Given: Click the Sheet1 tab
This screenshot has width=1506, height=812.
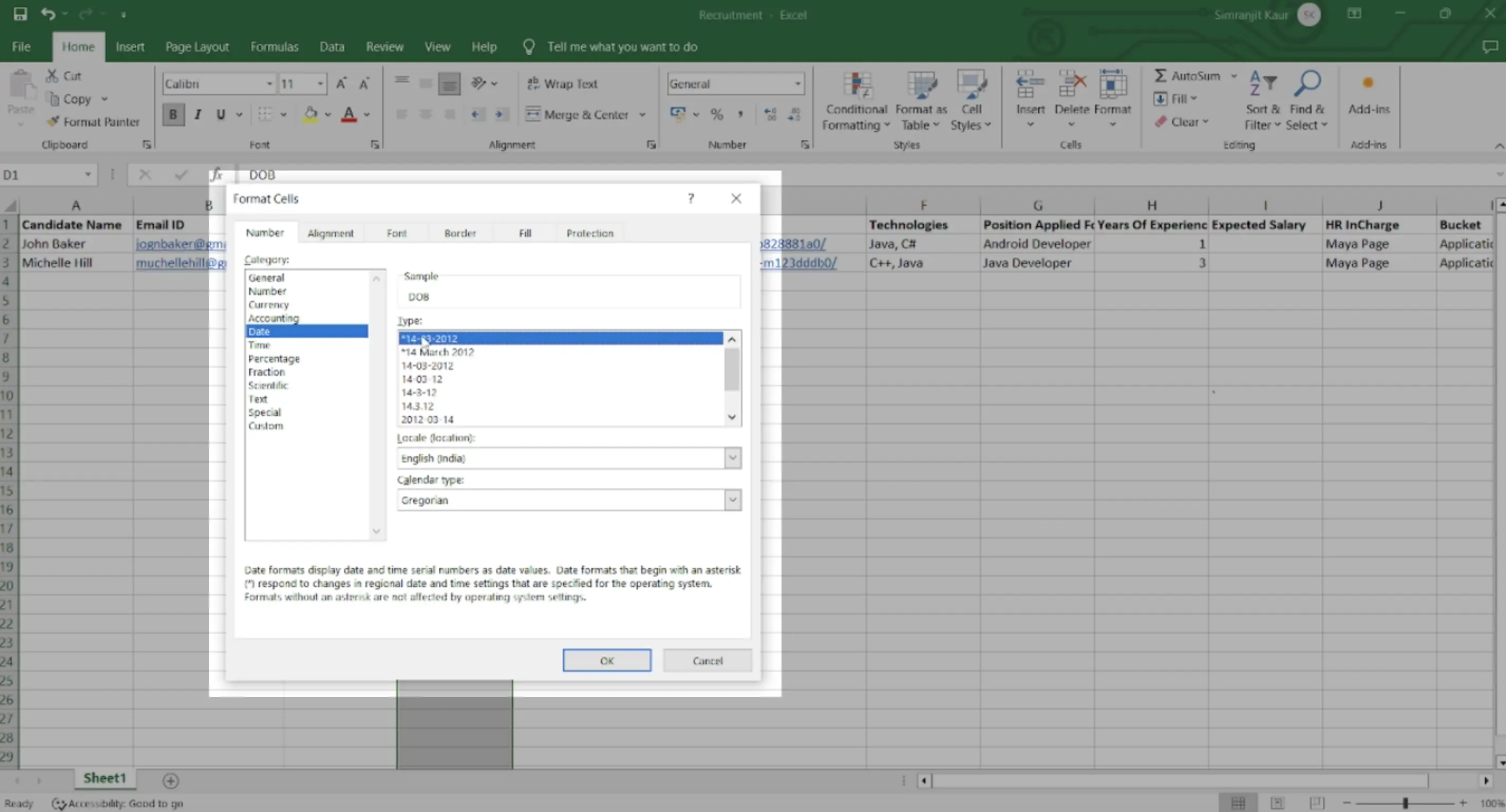Looking at the screenshot, I should tap(105, 778).
